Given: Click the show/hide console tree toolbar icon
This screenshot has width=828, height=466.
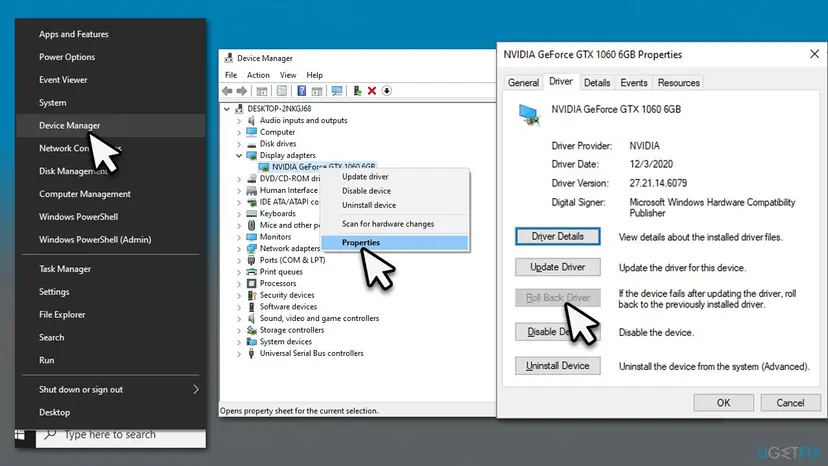Looking at the screenshot, I should [261, 91].
